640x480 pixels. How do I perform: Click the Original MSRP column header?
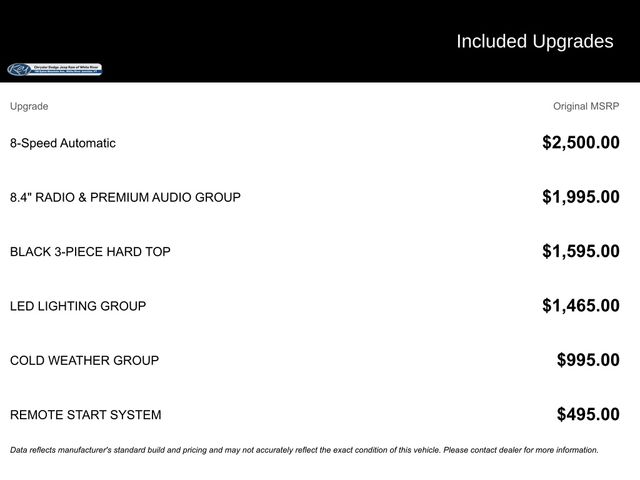click(586, 106)
